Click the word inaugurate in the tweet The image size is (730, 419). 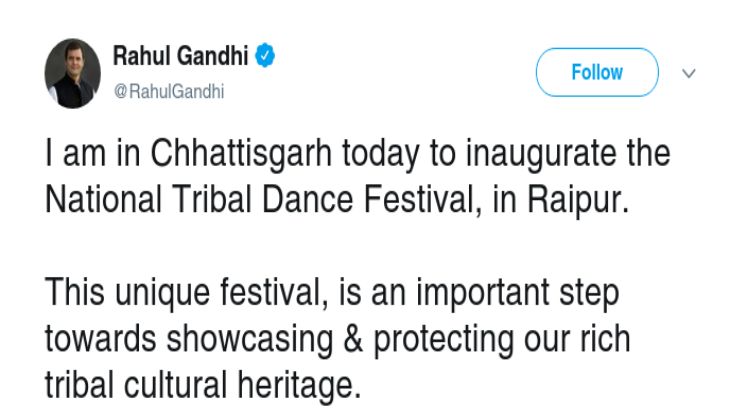[x=541, y=155]
